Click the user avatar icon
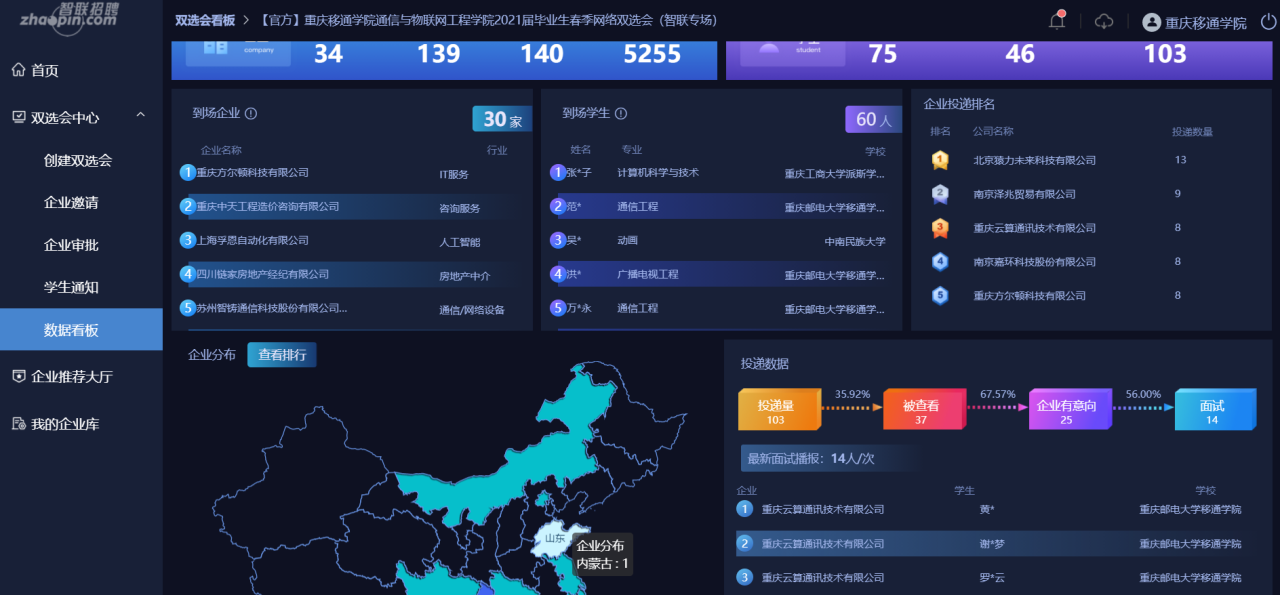 click(x=1151, y=22)
